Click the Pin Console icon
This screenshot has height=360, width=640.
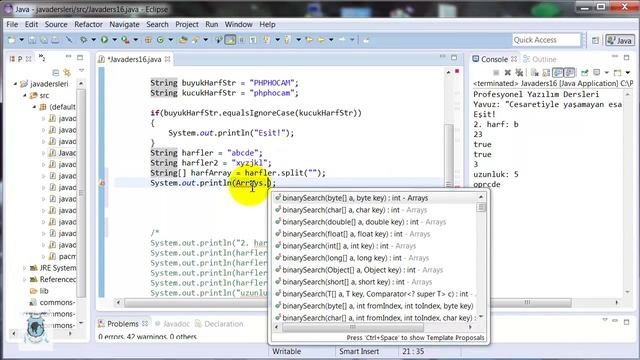pos(585,73)
